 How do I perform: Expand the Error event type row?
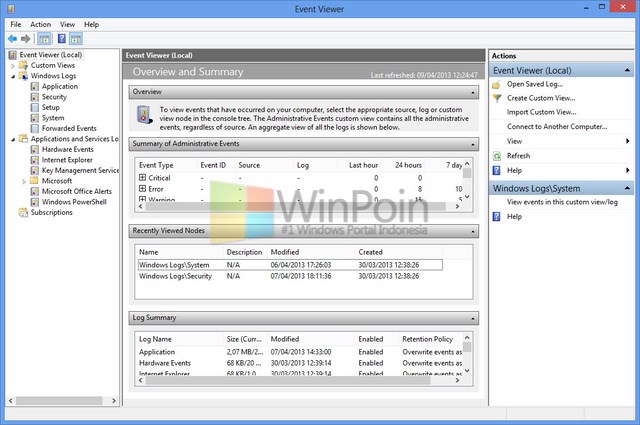(142, 189)
